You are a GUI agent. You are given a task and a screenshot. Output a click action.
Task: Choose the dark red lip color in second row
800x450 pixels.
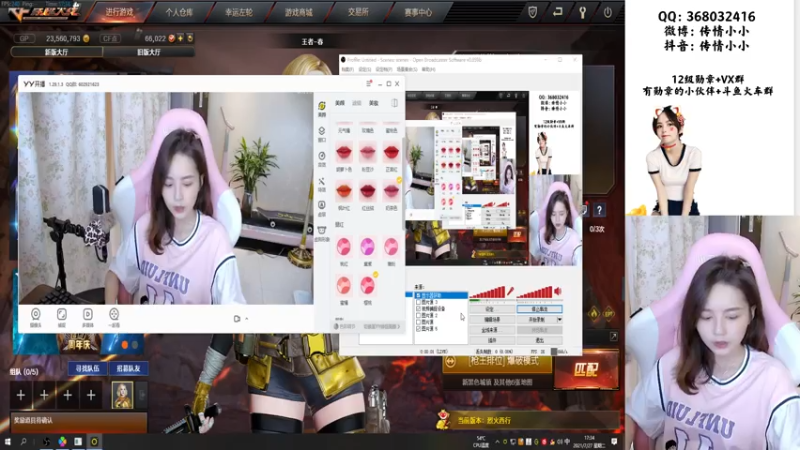click(x=367, y=191)
